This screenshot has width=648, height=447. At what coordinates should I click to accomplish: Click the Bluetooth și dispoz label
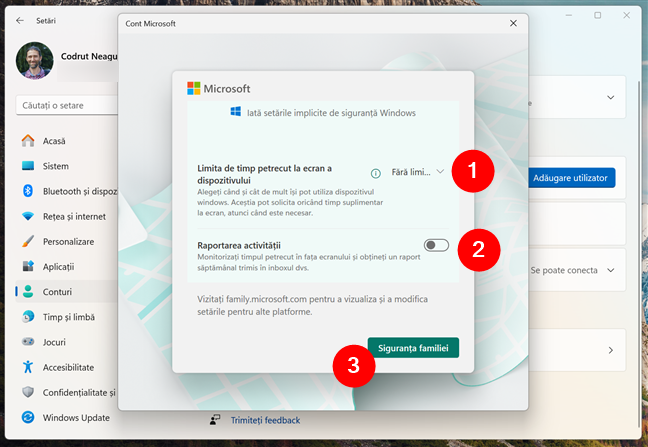[x=80, y=191]
